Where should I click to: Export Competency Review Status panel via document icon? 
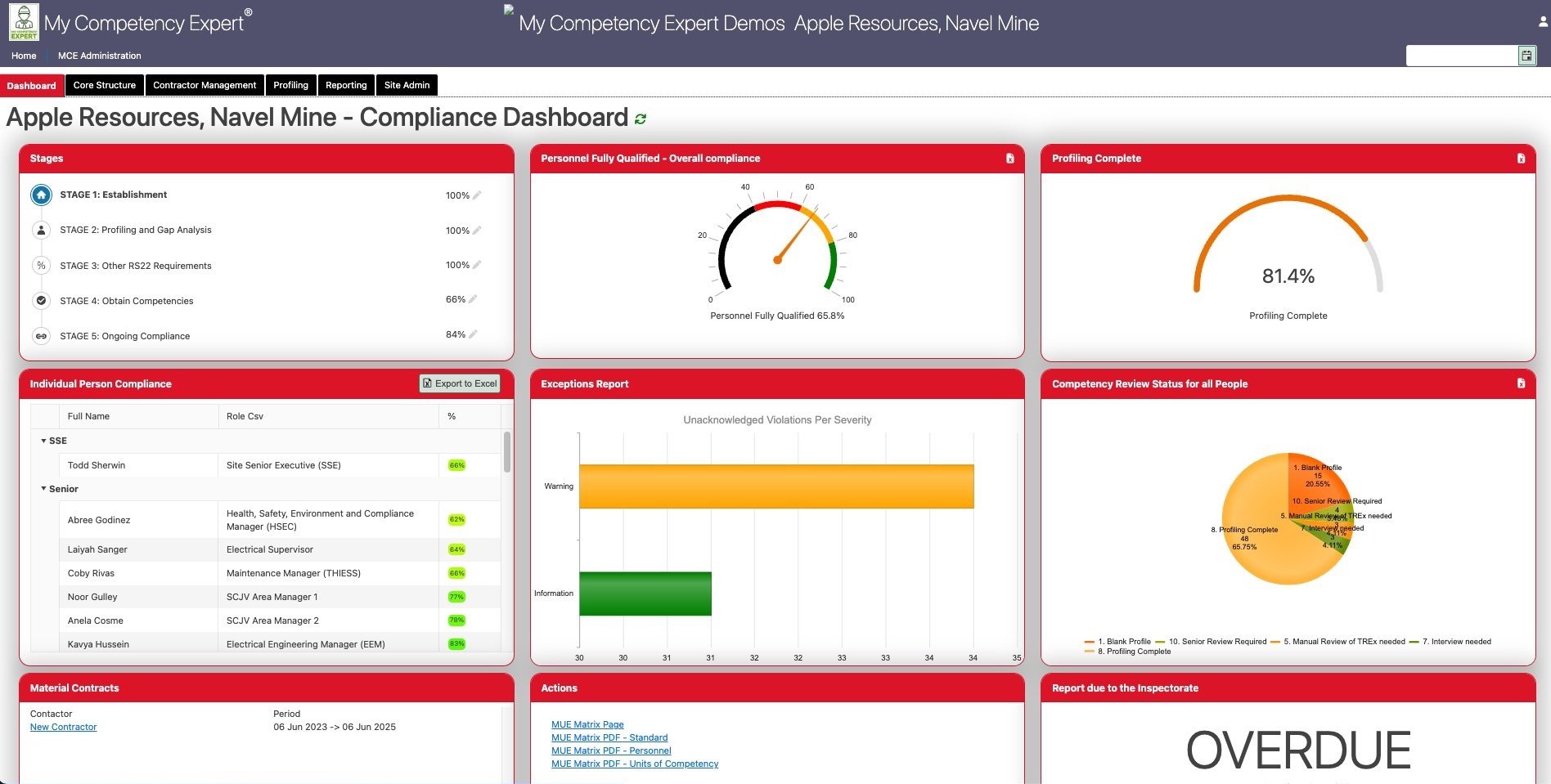1521,383
